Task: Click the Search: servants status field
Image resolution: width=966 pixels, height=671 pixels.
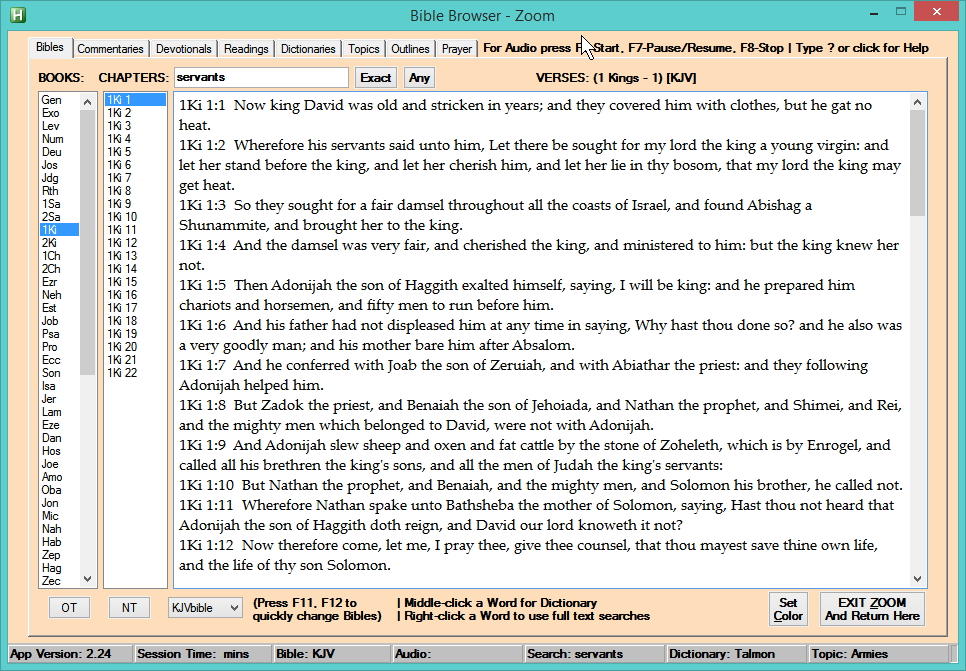Action: pos(595,654)
